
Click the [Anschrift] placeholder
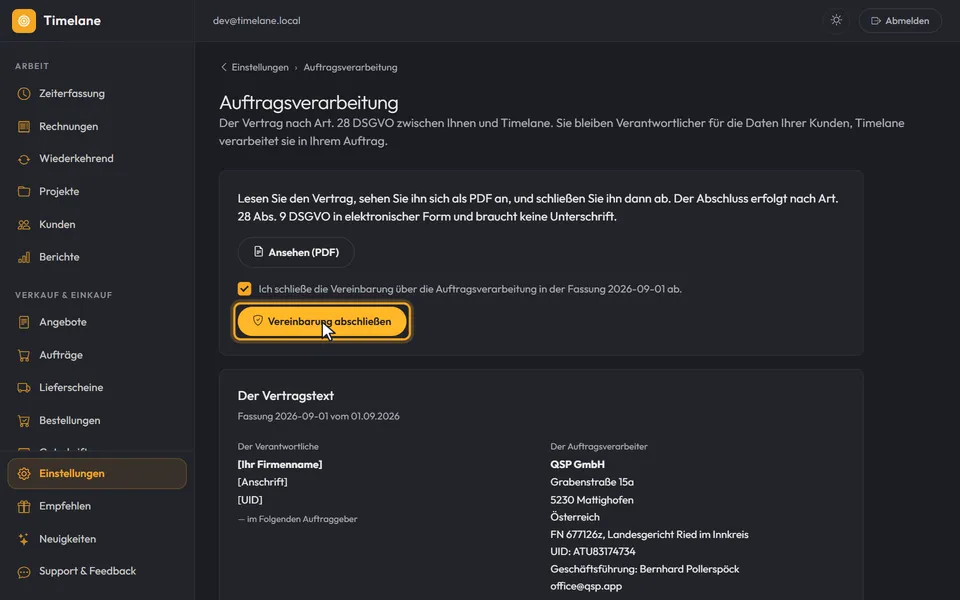coord(262,482)
